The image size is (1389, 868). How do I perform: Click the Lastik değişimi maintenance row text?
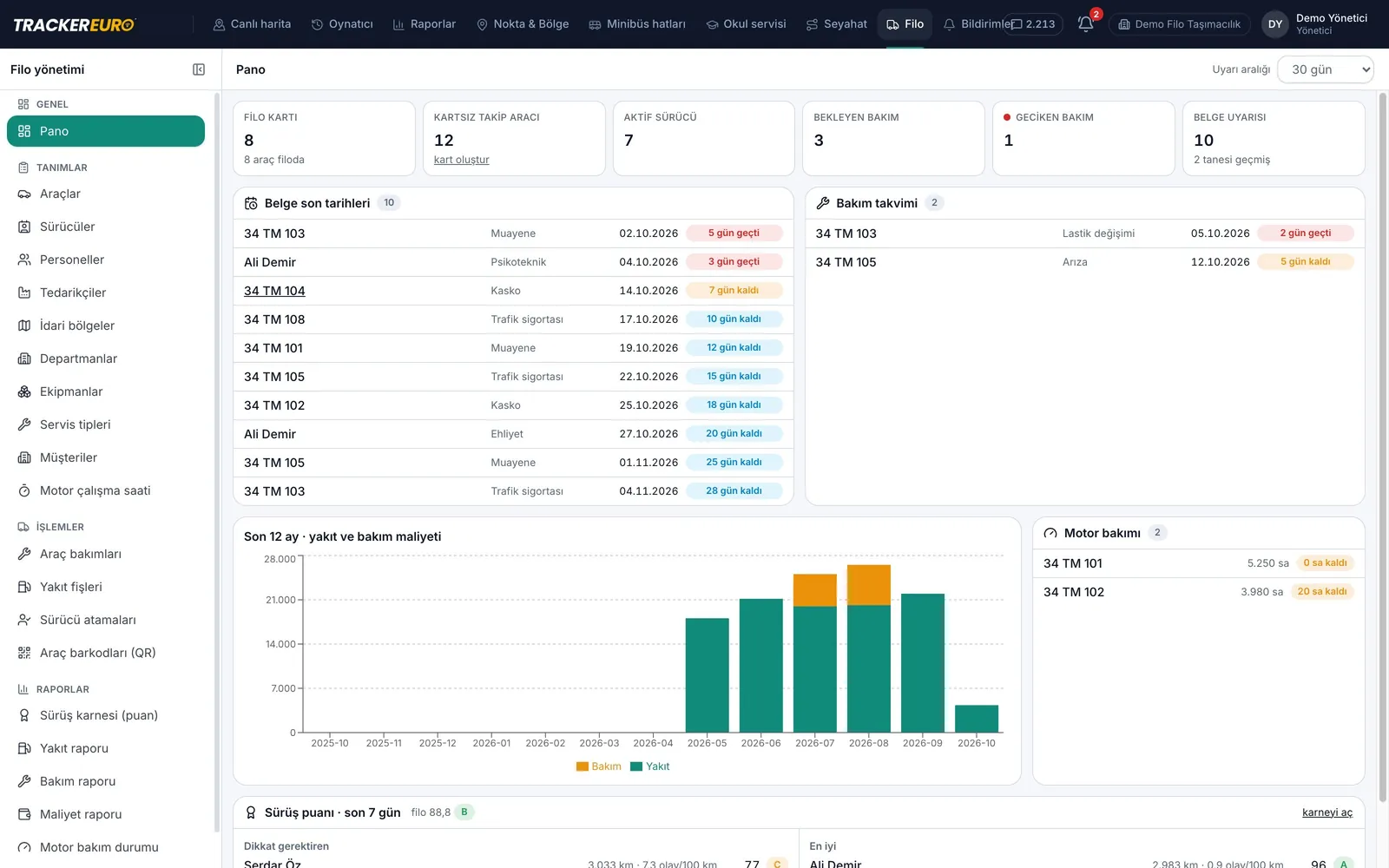click(1098, 233)
